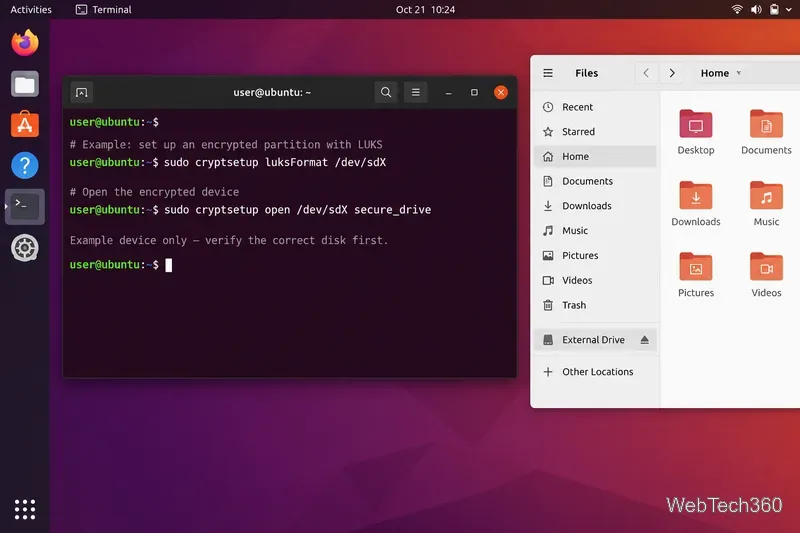Open Music in the Files sidebar
This screenshot has width=800, height=533.
coord(595,231)
